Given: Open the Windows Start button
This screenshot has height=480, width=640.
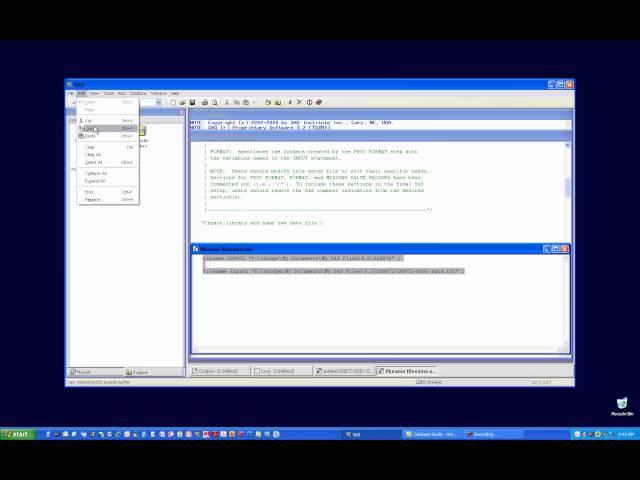Looking at the screenshot, I should [18, 434].
